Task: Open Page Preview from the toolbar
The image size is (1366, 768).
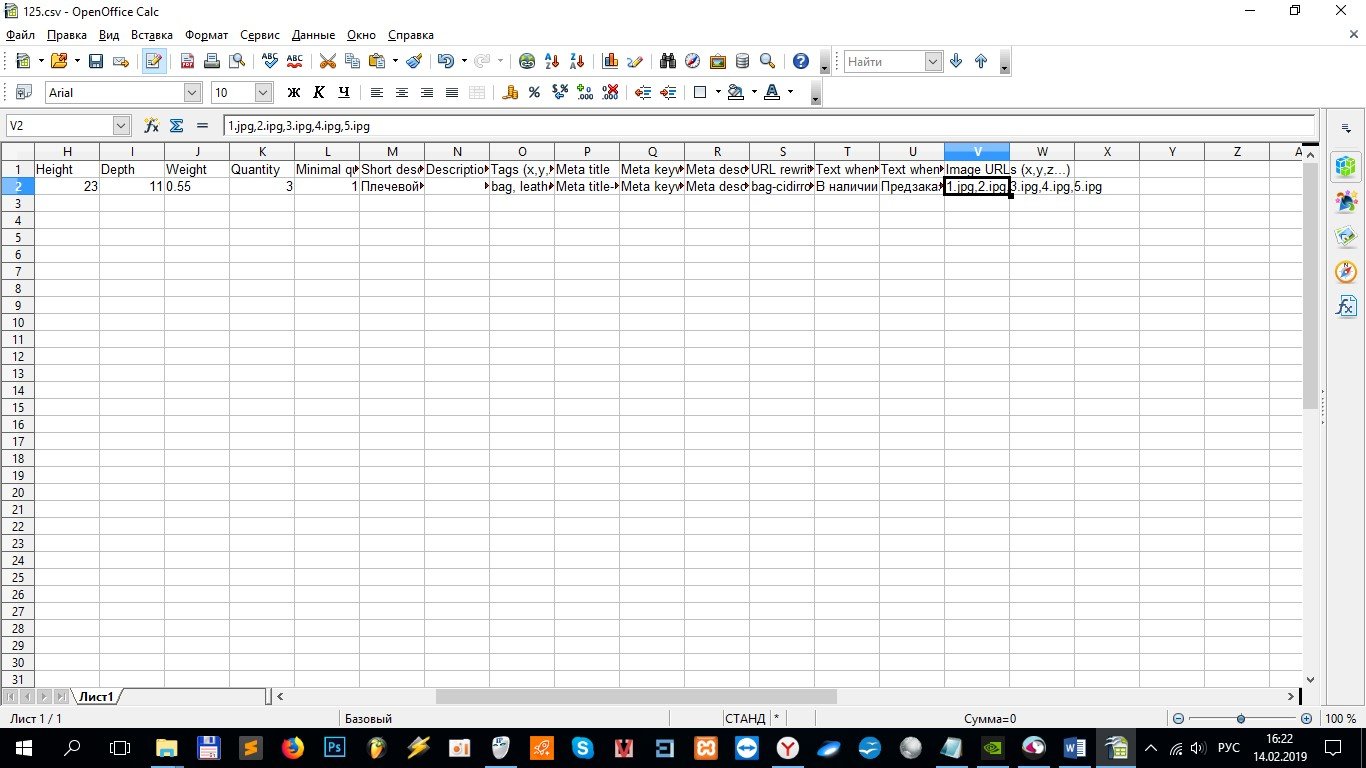Action: pyautogui.click(x=237, y=61)
